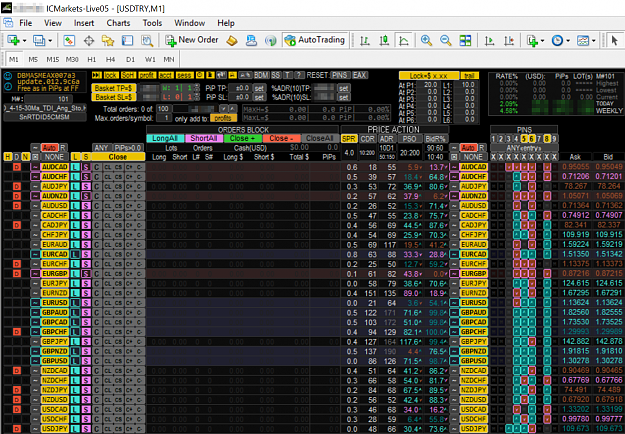This screenshot has height=434, width=625.
Task: Switch chart to line chart icon
Action: (404, 40)
